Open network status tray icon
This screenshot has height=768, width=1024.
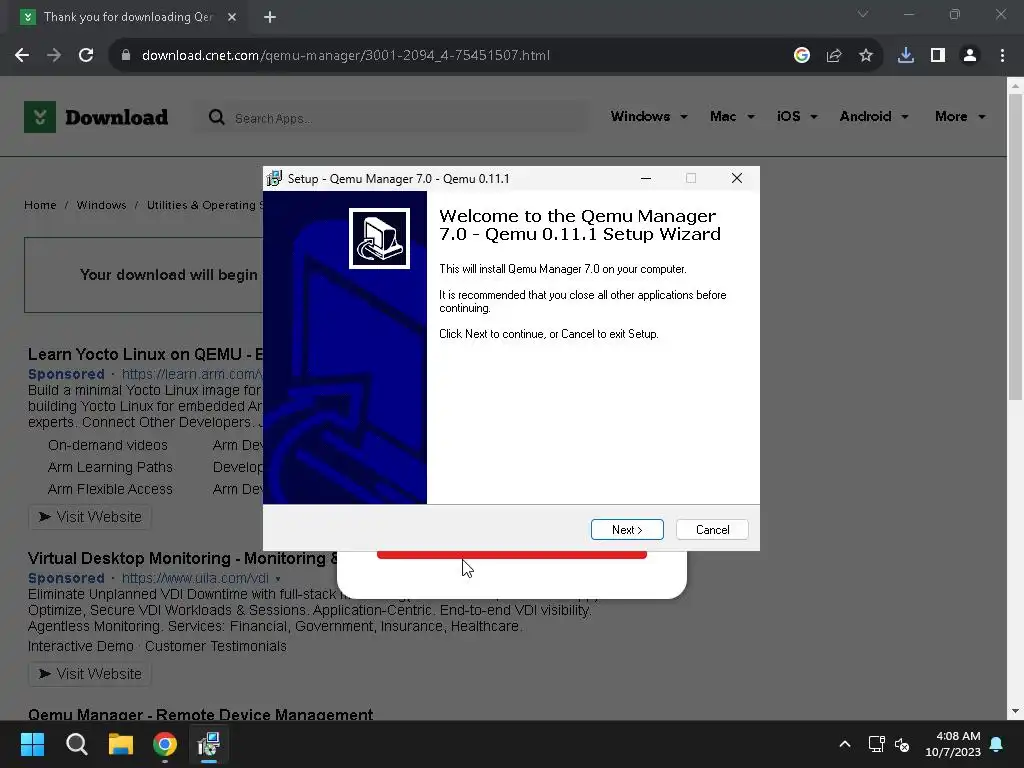(876, 744)
